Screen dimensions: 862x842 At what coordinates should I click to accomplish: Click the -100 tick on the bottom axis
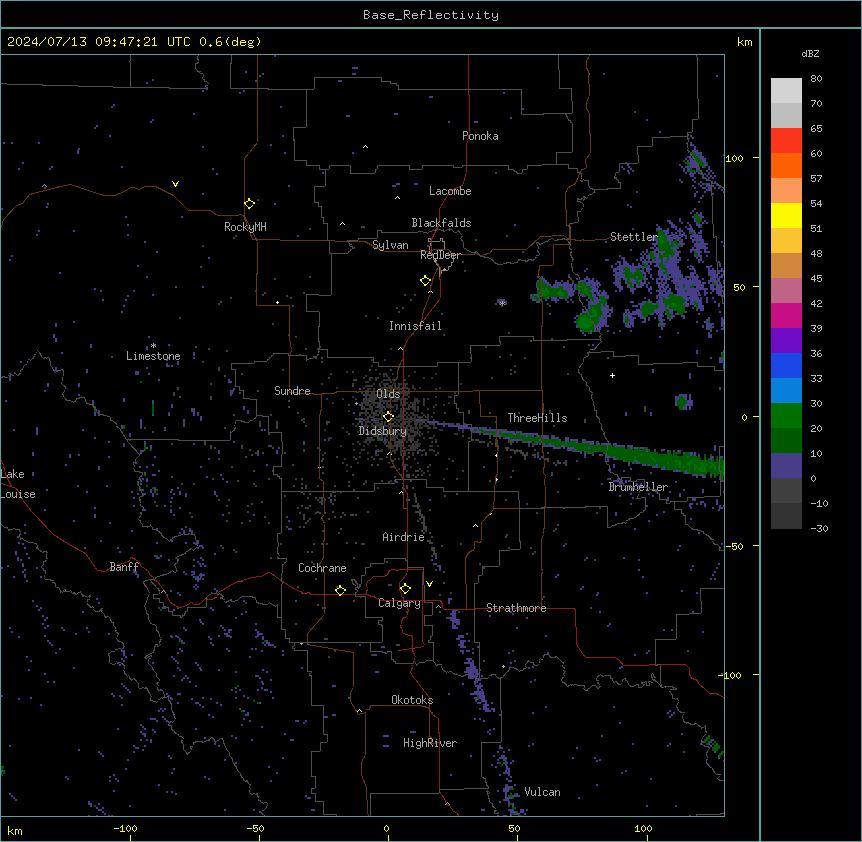pyautogui.click(x=126, y=829)
